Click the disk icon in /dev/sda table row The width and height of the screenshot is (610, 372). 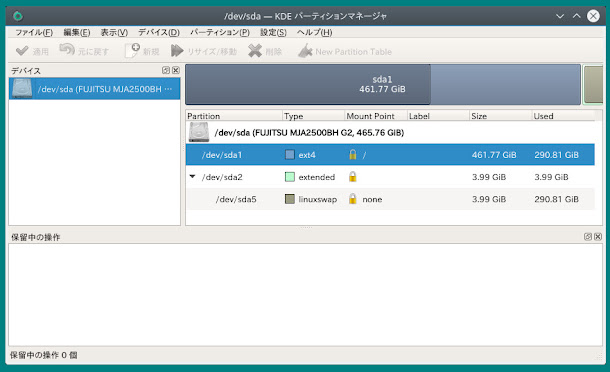coord(199,132)
